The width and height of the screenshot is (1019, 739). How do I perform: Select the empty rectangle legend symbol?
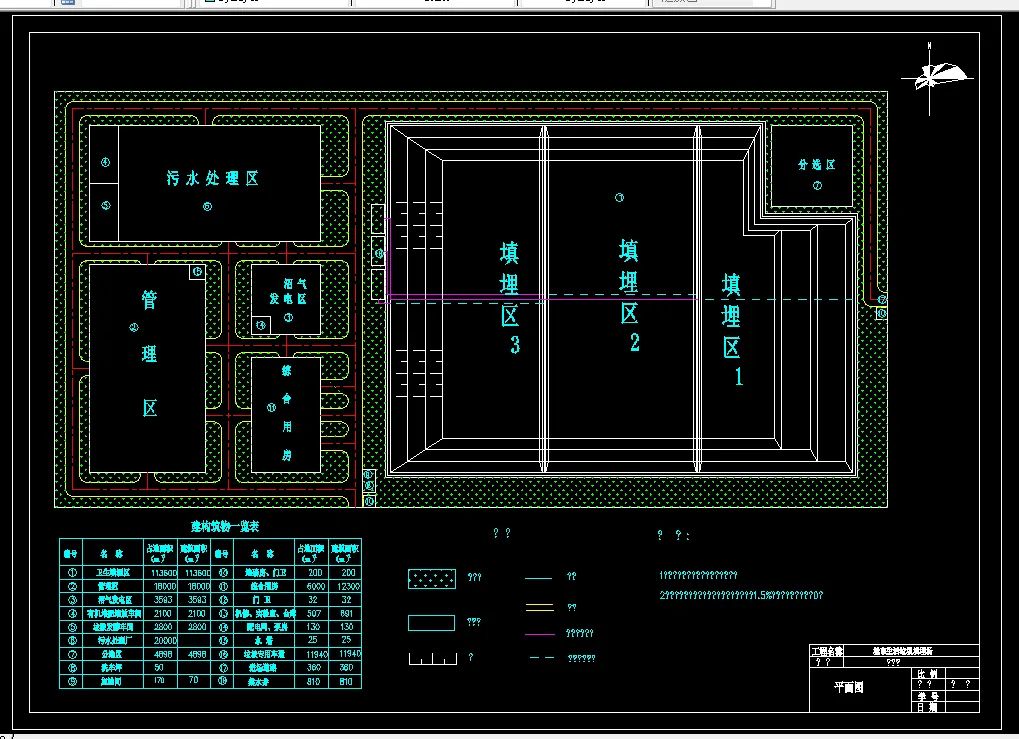pyautogui.click(x=432, y=623)
